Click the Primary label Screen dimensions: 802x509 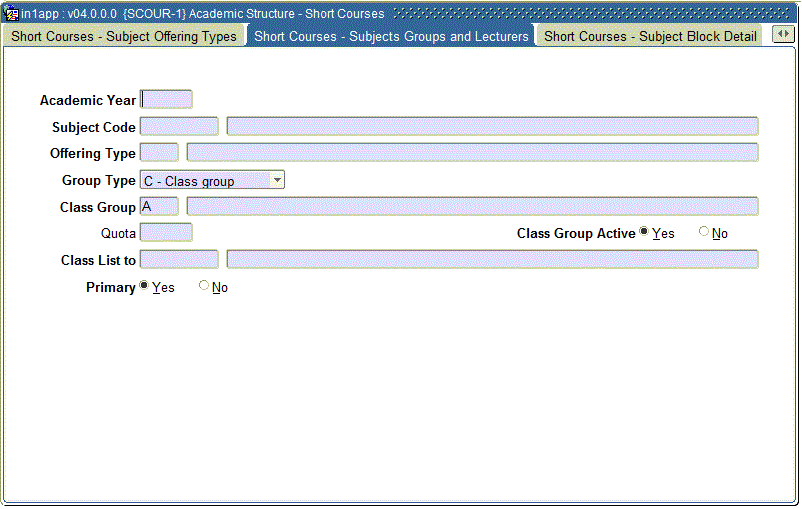(110, 287)
